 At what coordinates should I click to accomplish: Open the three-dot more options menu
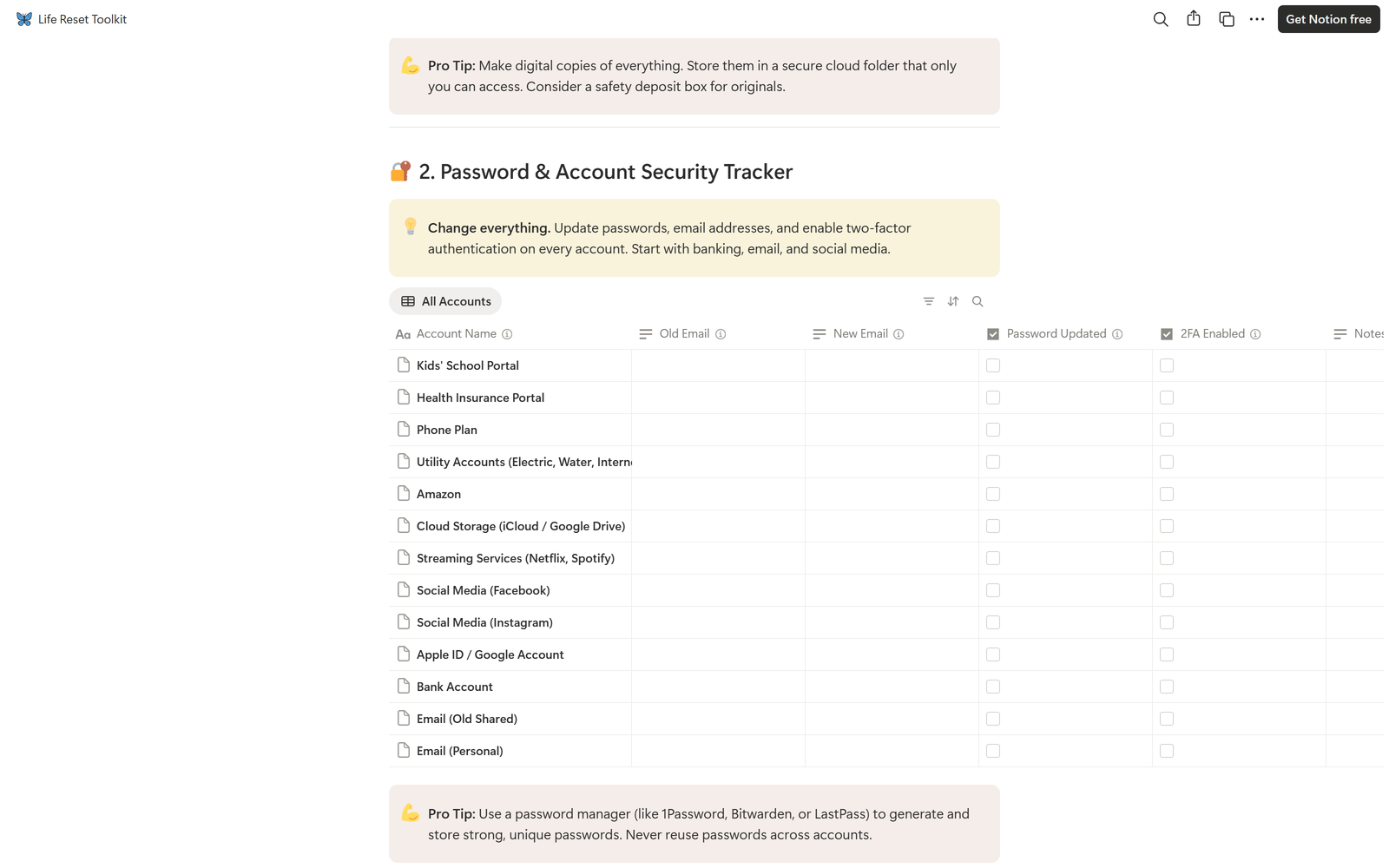click(x=1257, y=19)
